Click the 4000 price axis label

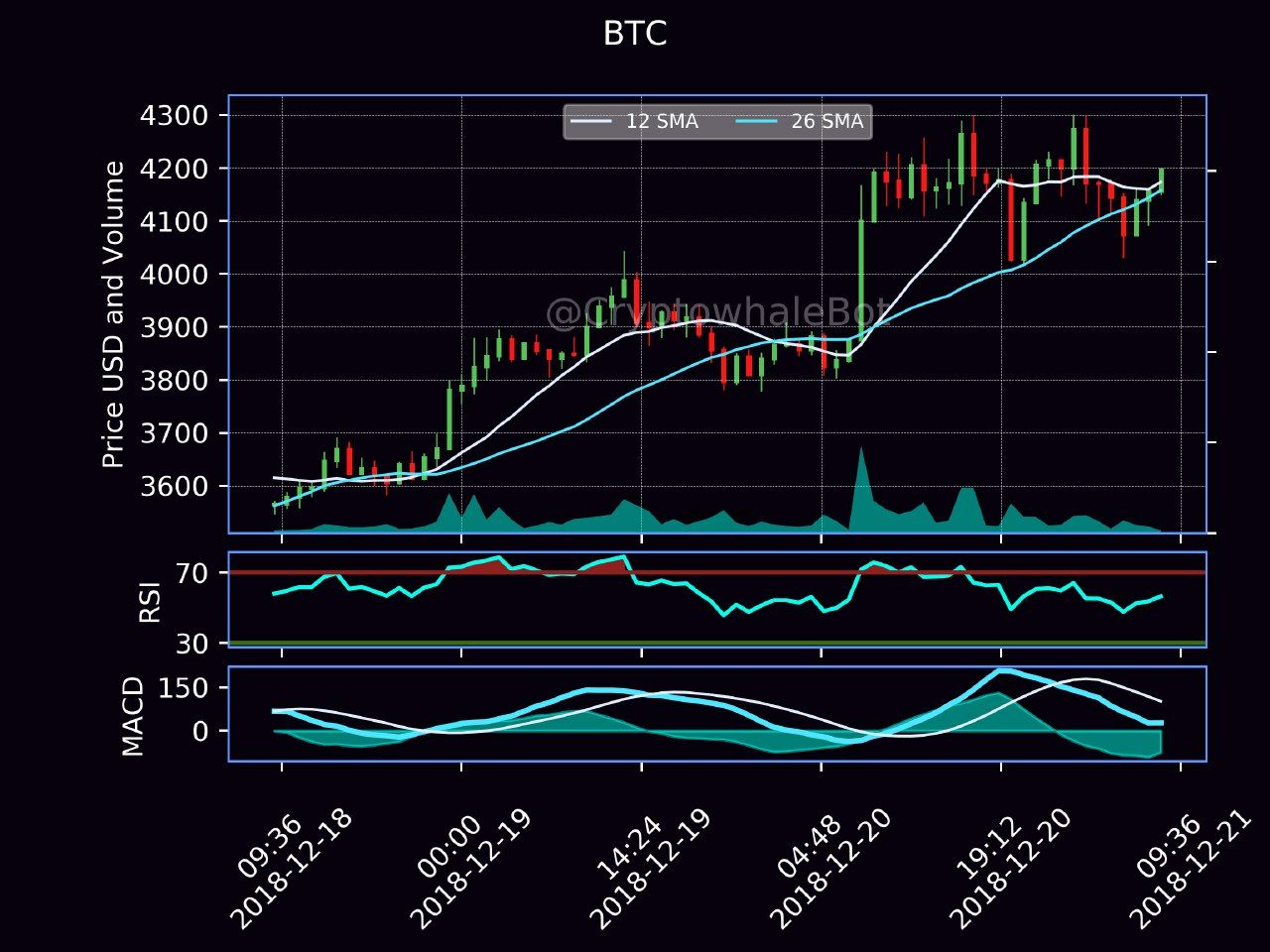point(177,275)
